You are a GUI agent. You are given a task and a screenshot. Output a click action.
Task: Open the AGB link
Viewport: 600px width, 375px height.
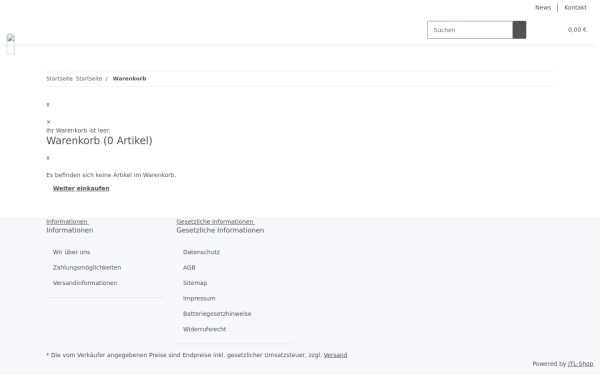189,267
